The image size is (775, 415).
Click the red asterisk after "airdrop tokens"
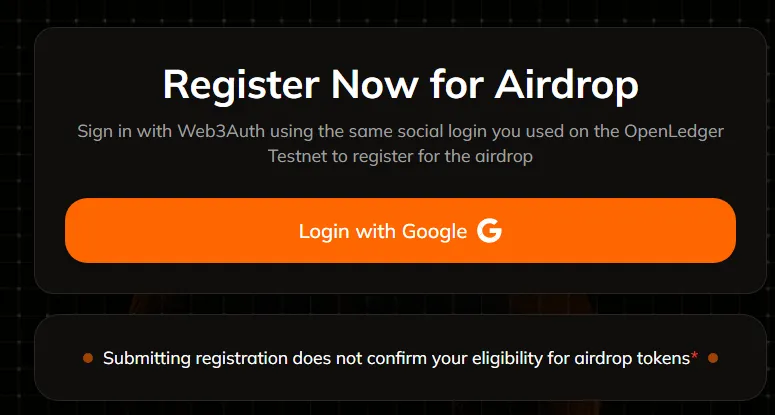pos(694,356)
